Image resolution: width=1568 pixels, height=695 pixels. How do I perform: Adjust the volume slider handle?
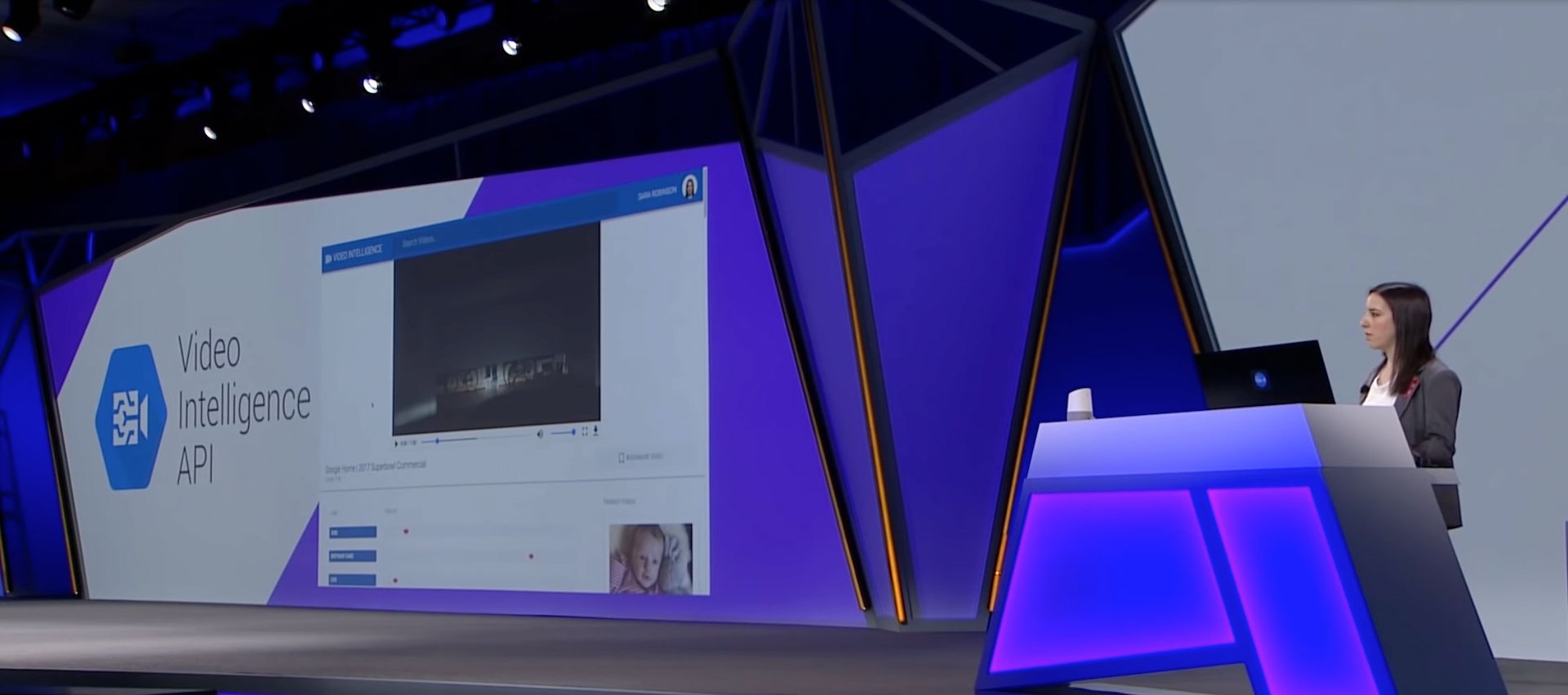573,432
